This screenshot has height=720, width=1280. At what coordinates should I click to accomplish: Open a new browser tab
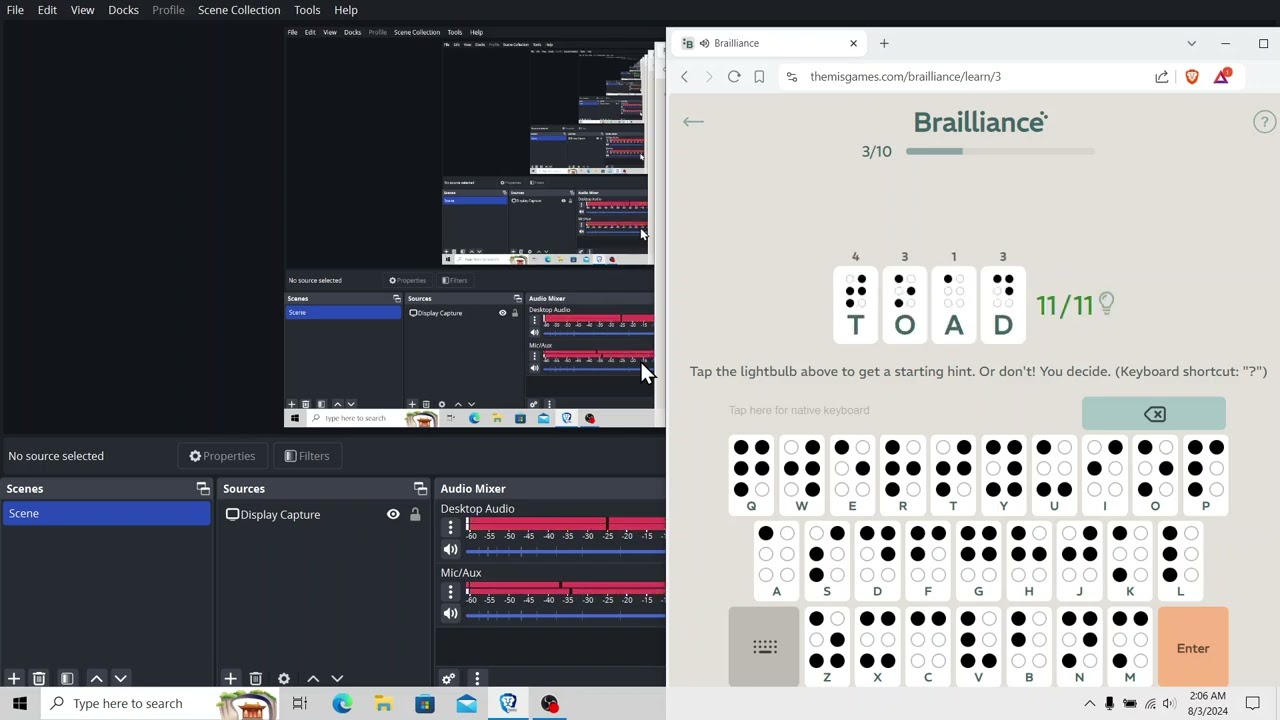point(884,43)
